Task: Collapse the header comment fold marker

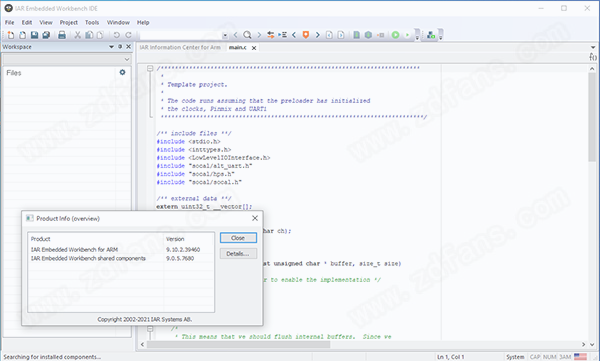Action: (150, 68)
